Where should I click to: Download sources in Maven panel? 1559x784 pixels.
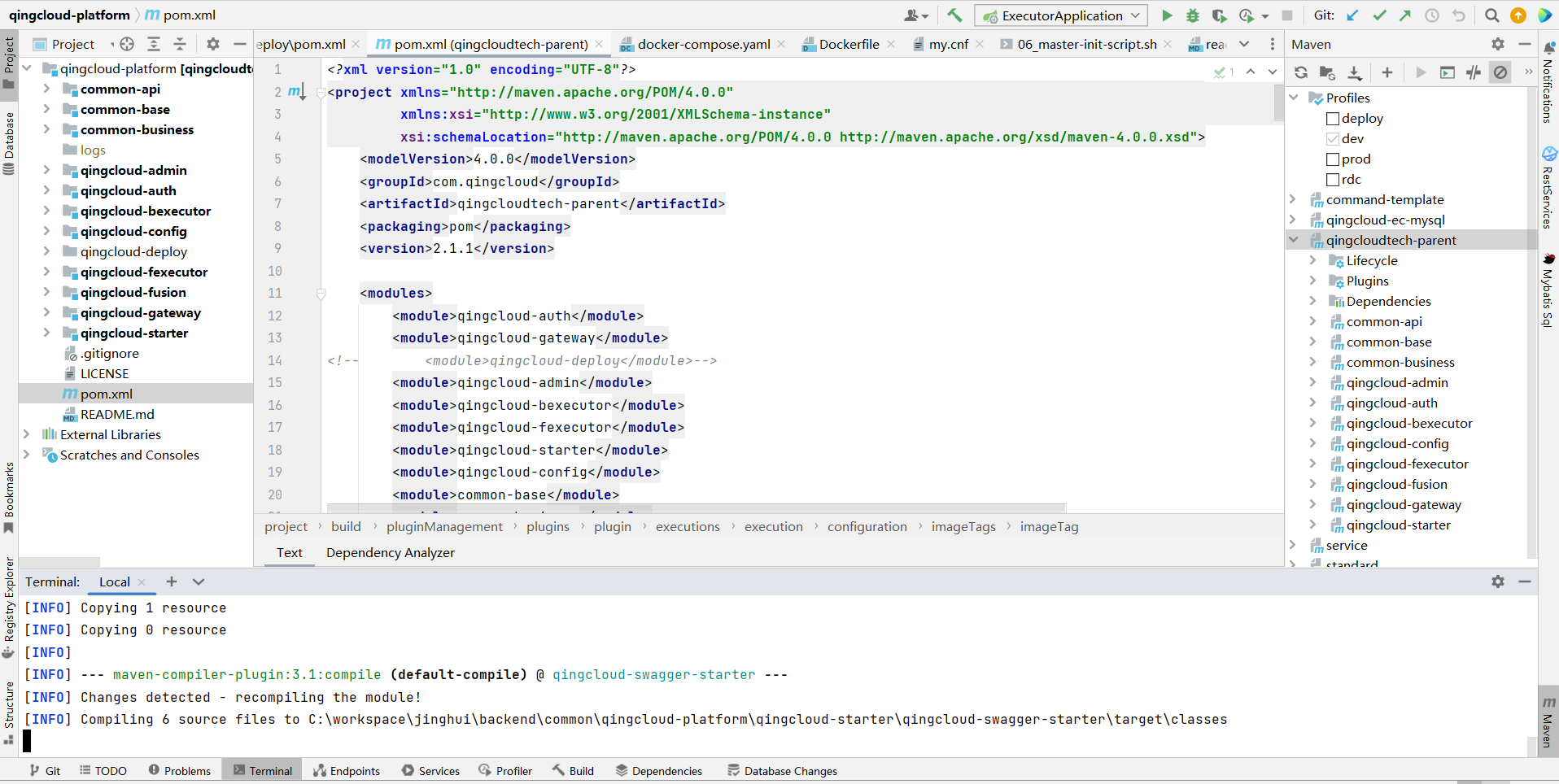pyautogui.click(x=1355, y=72)
